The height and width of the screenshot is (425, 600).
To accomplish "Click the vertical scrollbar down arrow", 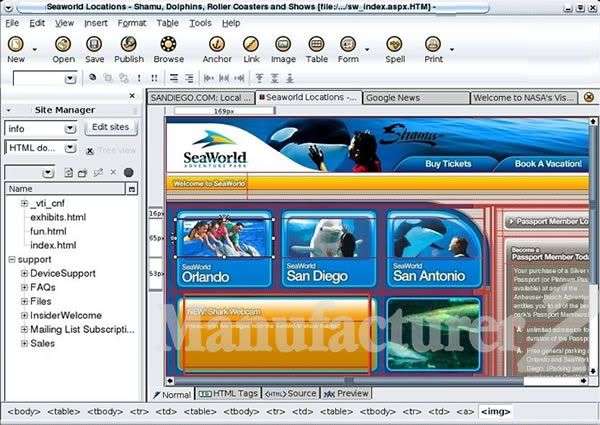I will [593, 371].
